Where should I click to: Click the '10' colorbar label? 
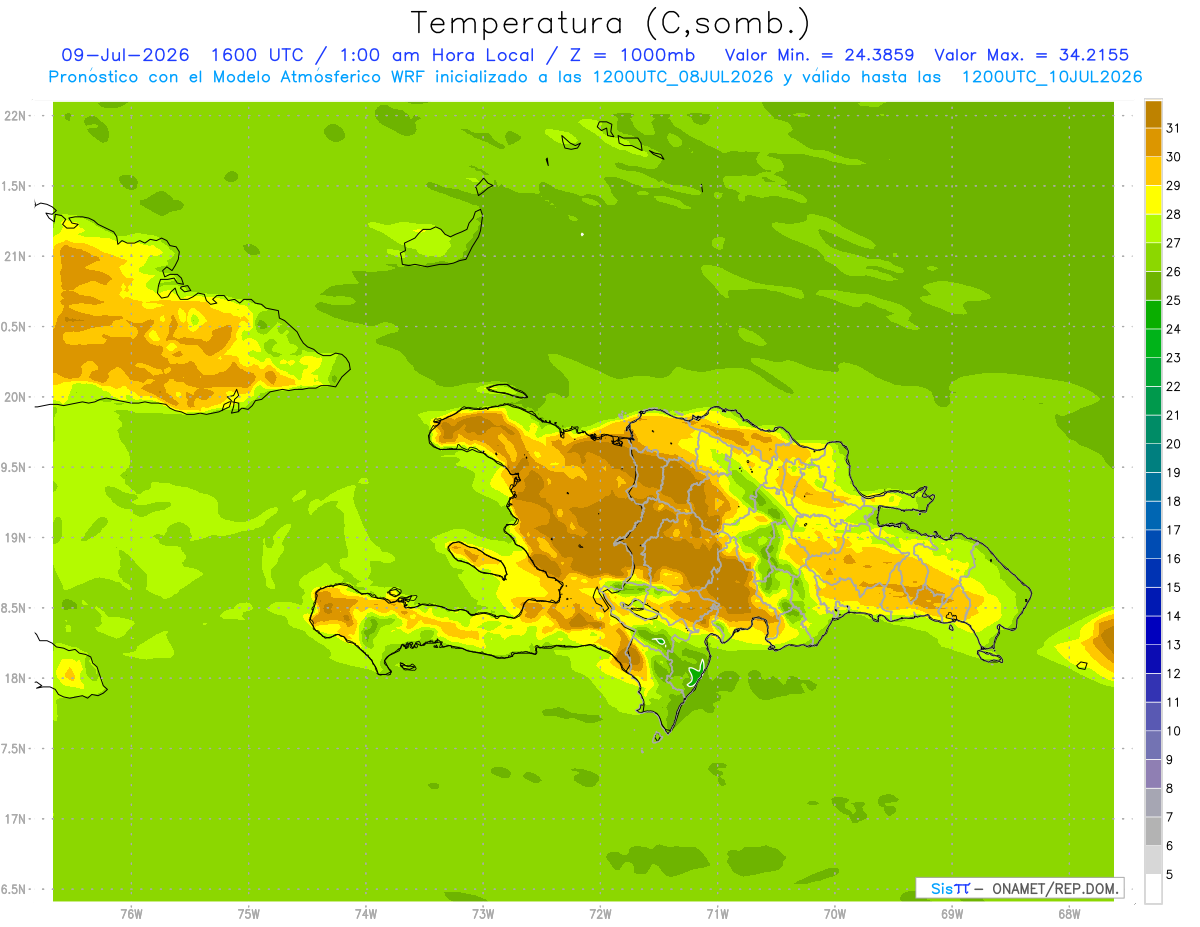[1173, 731]
